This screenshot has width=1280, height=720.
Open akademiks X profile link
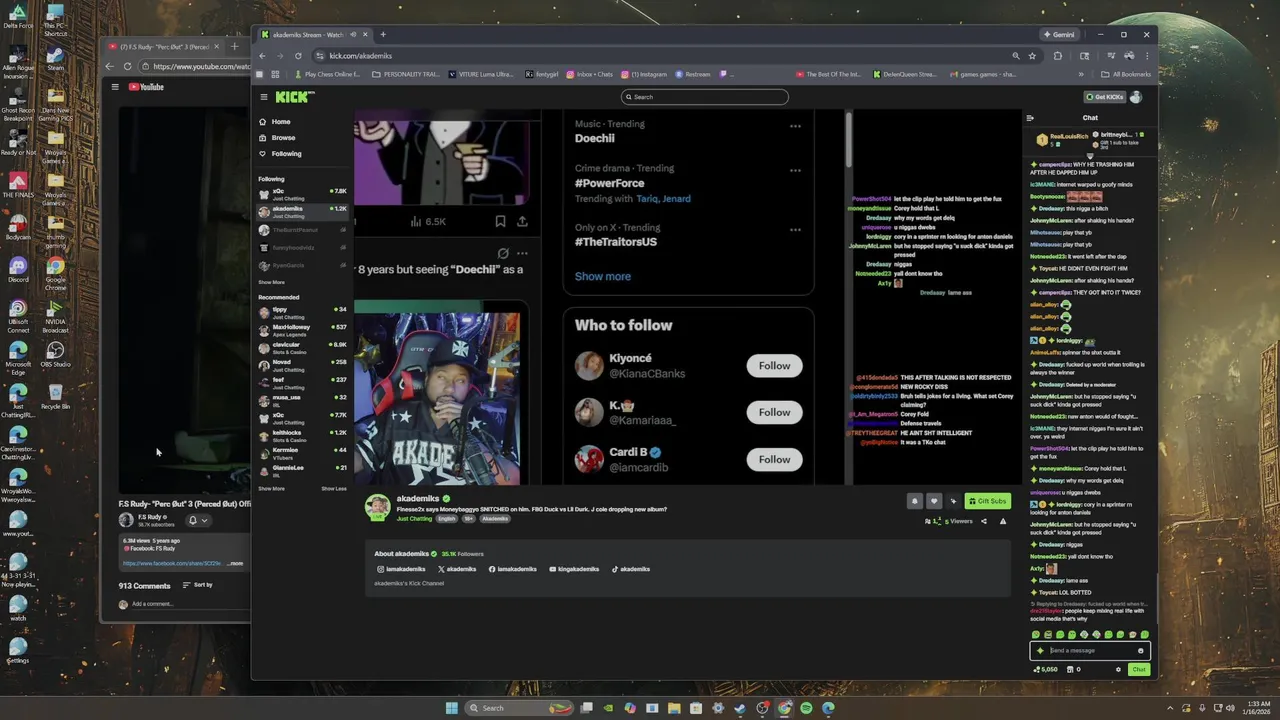point(457,569)
